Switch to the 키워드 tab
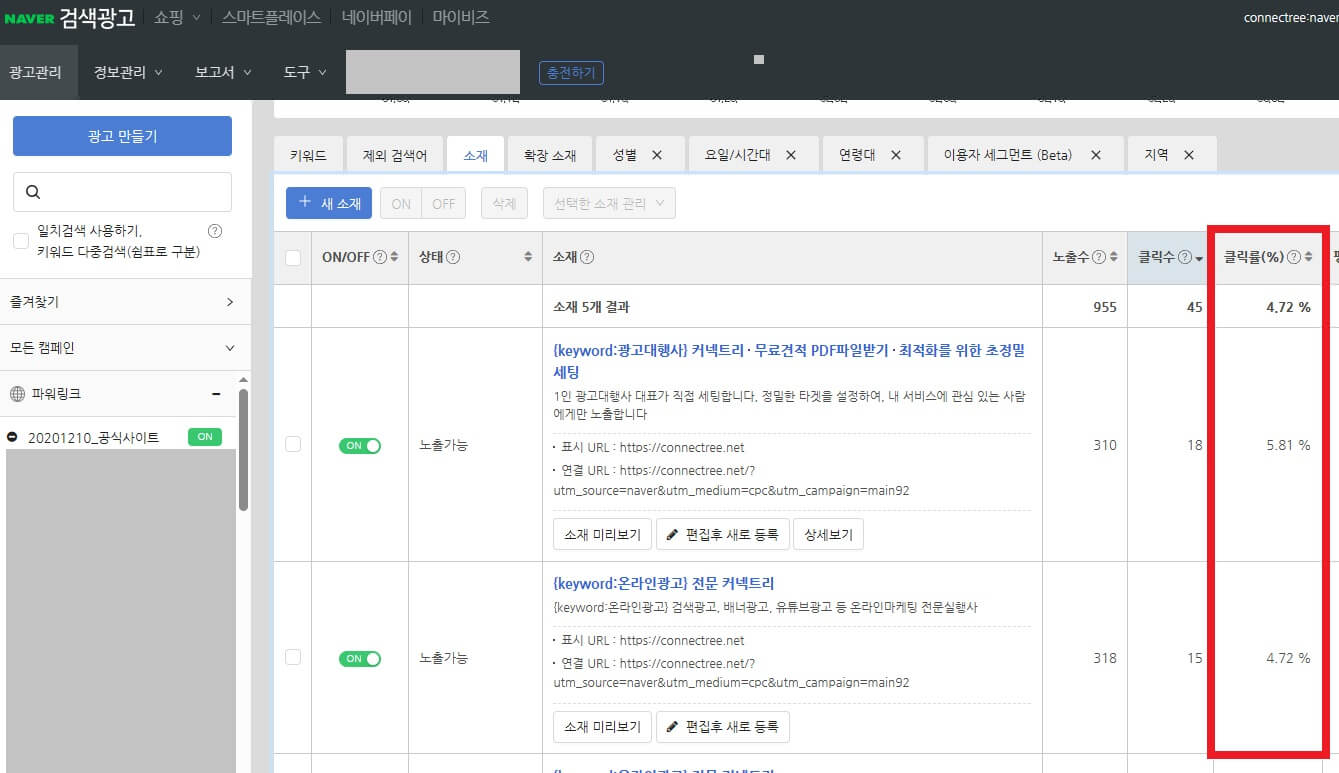 tap(308, 155)
